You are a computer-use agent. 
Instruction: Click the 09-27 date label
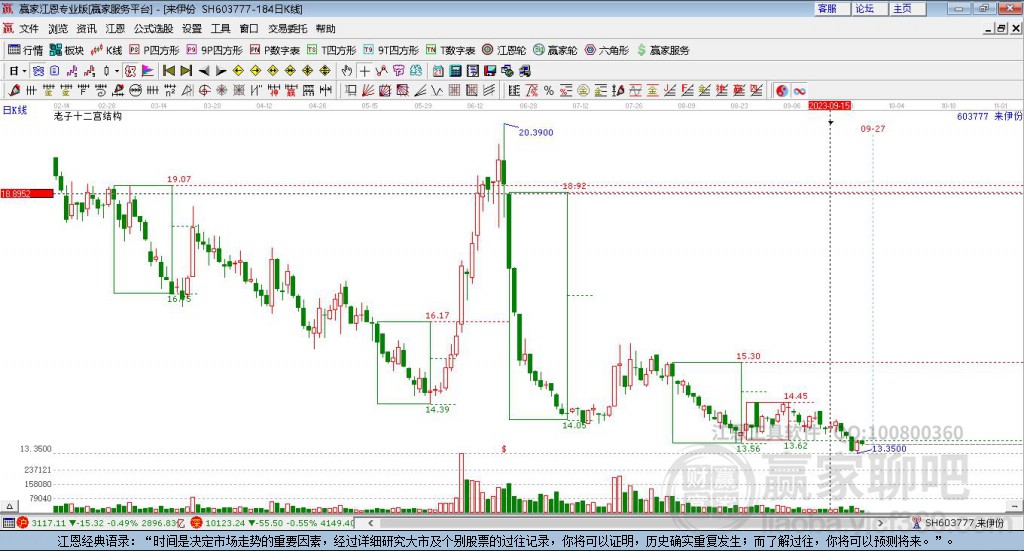(x=872, y=129)
